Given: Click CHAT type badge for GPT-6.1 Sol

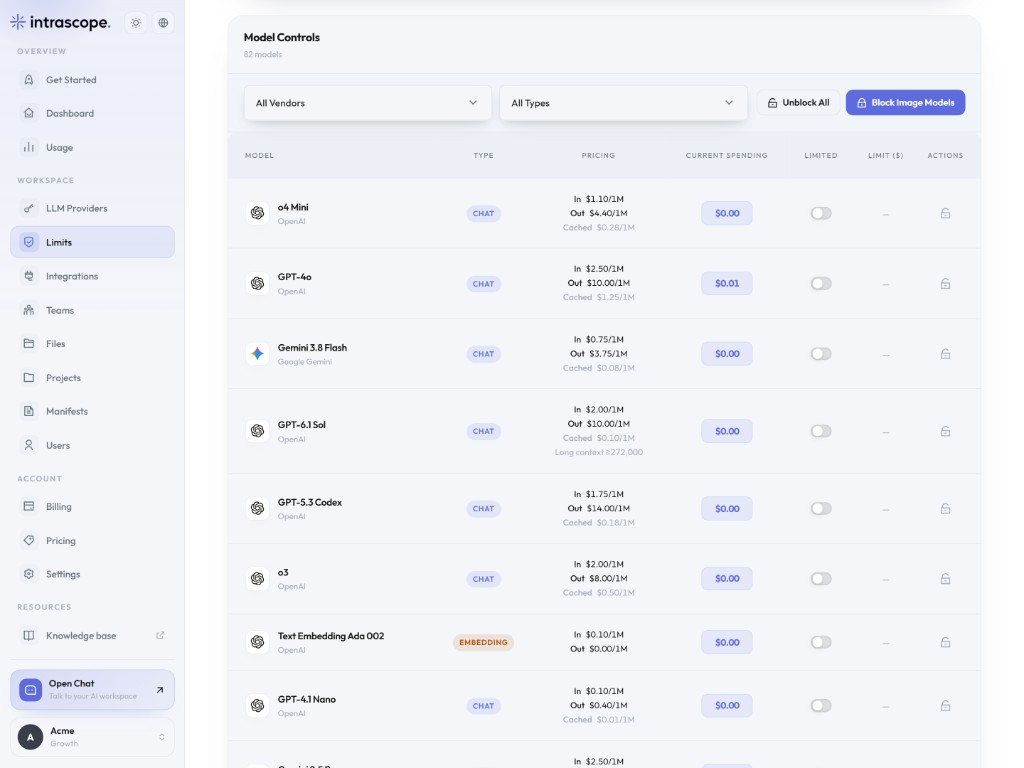Looking at the screenshot, I should [483, 431].
